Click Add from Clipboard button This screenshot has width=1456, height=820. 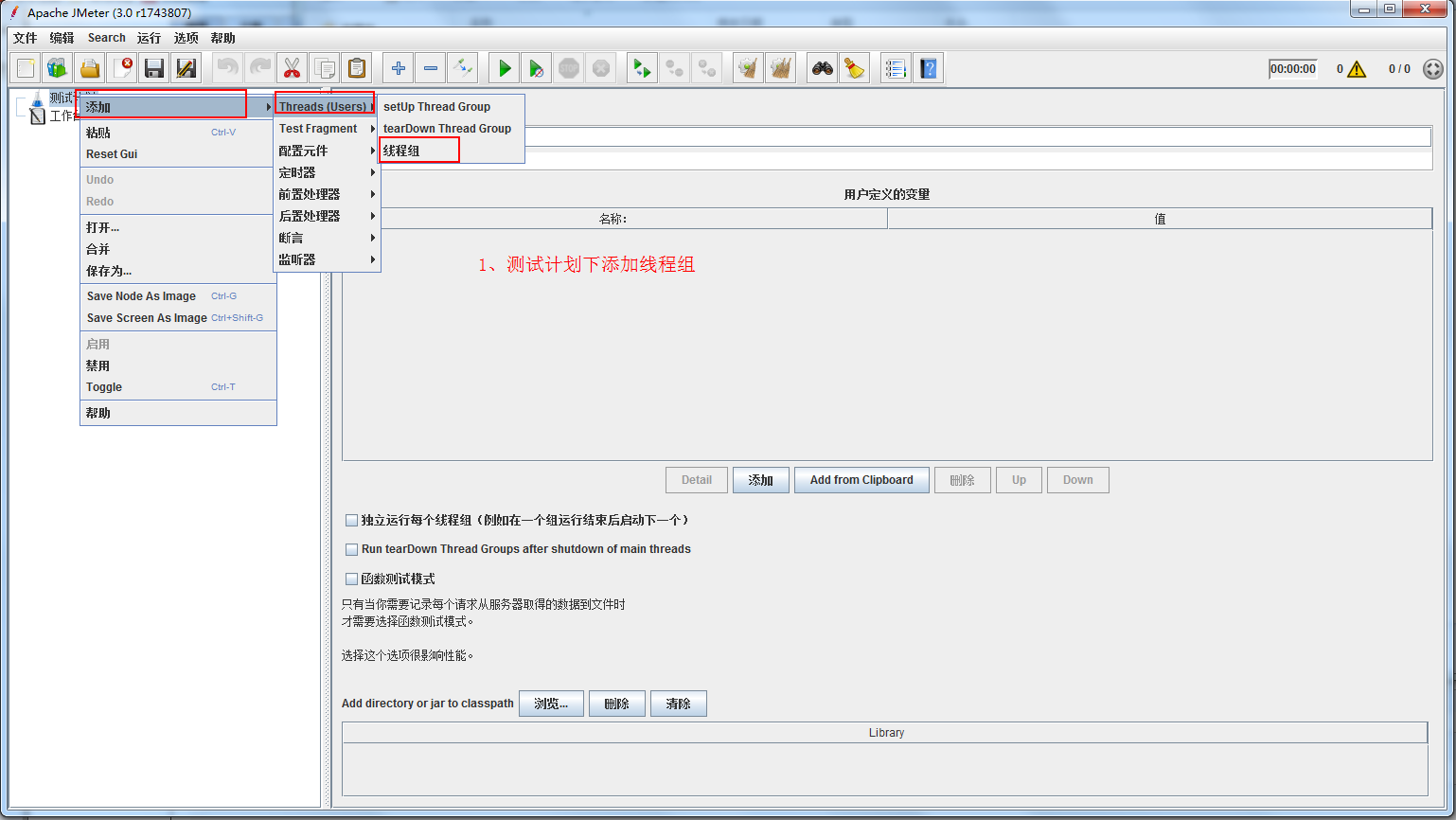(x=861, y=480)
